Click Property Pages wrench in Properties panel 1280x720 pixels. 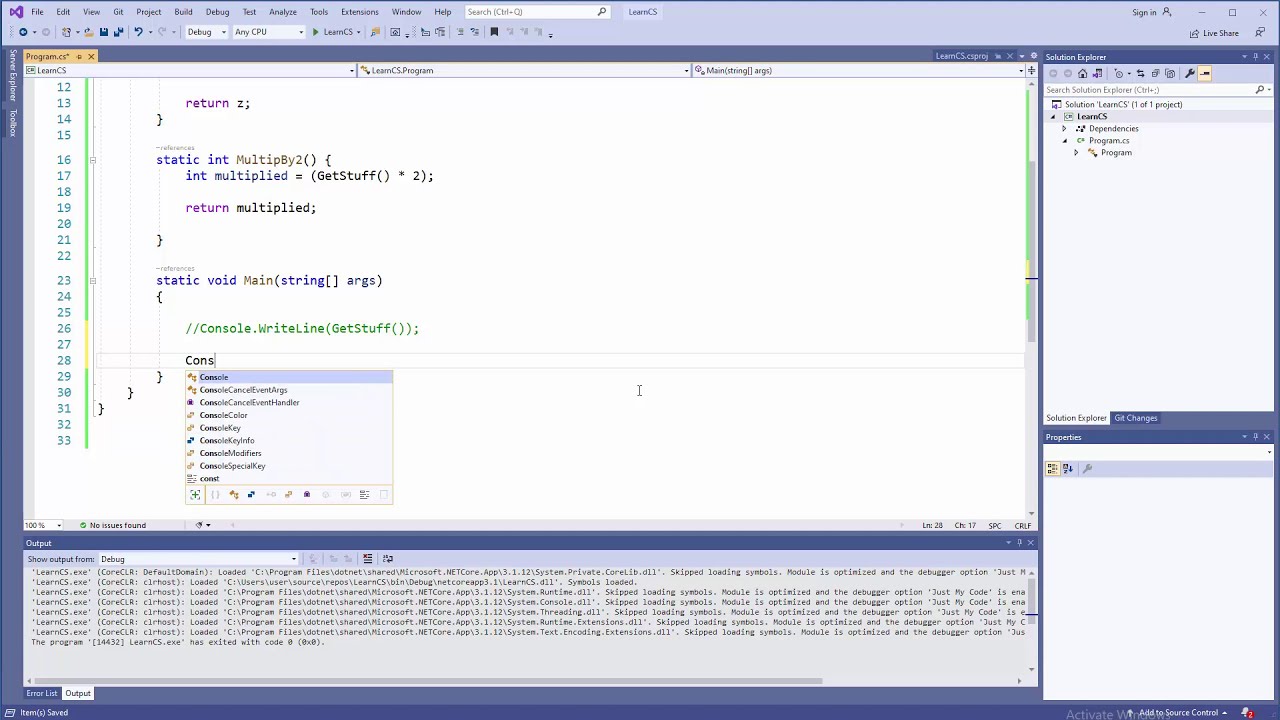[1087, 468]
